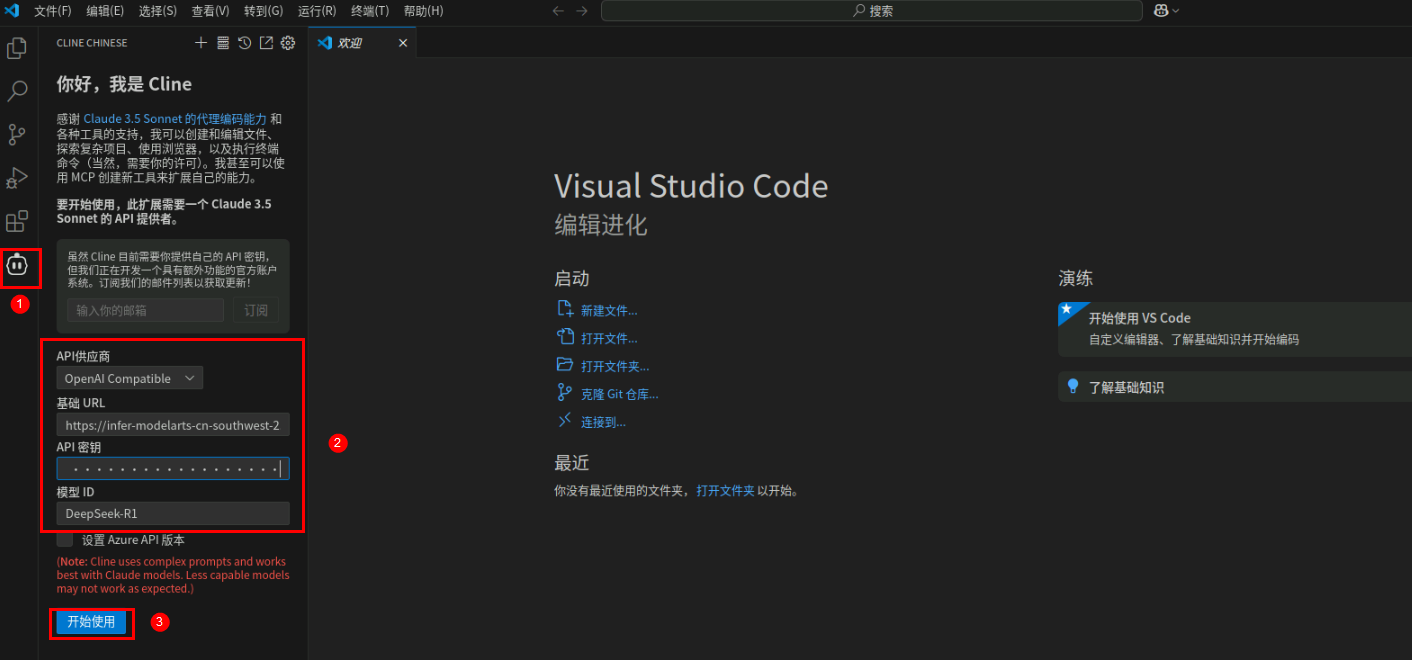Click the plus icon for new Cline task

201,43
